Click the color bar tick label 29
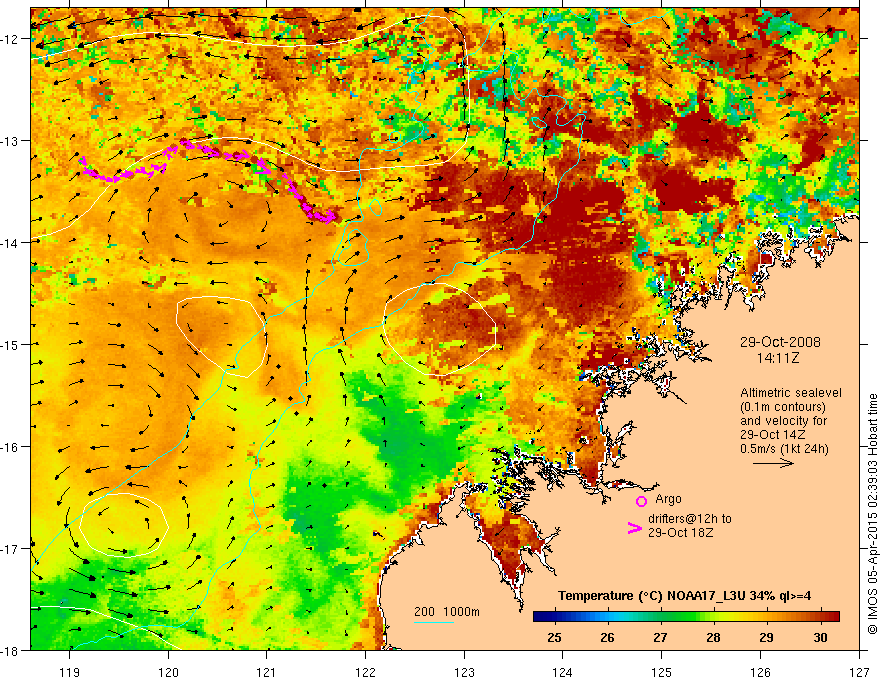The image size is (880, 680). 766,637
